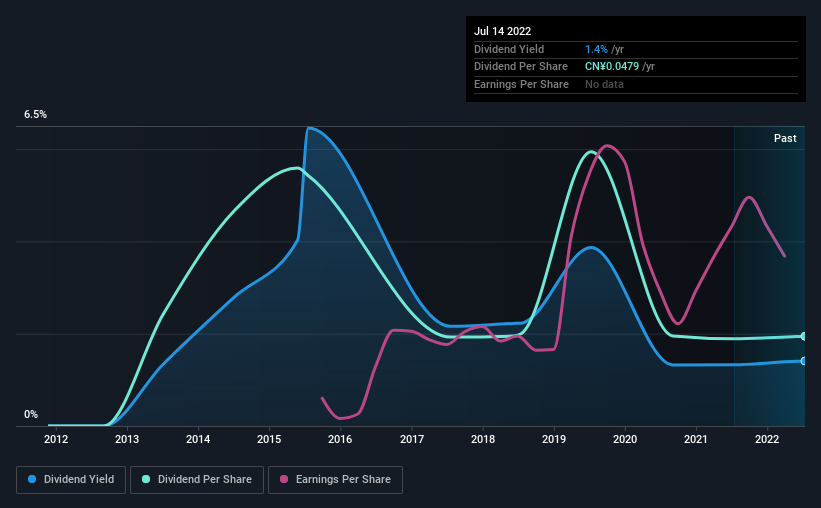
Task: Click the 2022 x-axis label
Action: tap(767, 439)
